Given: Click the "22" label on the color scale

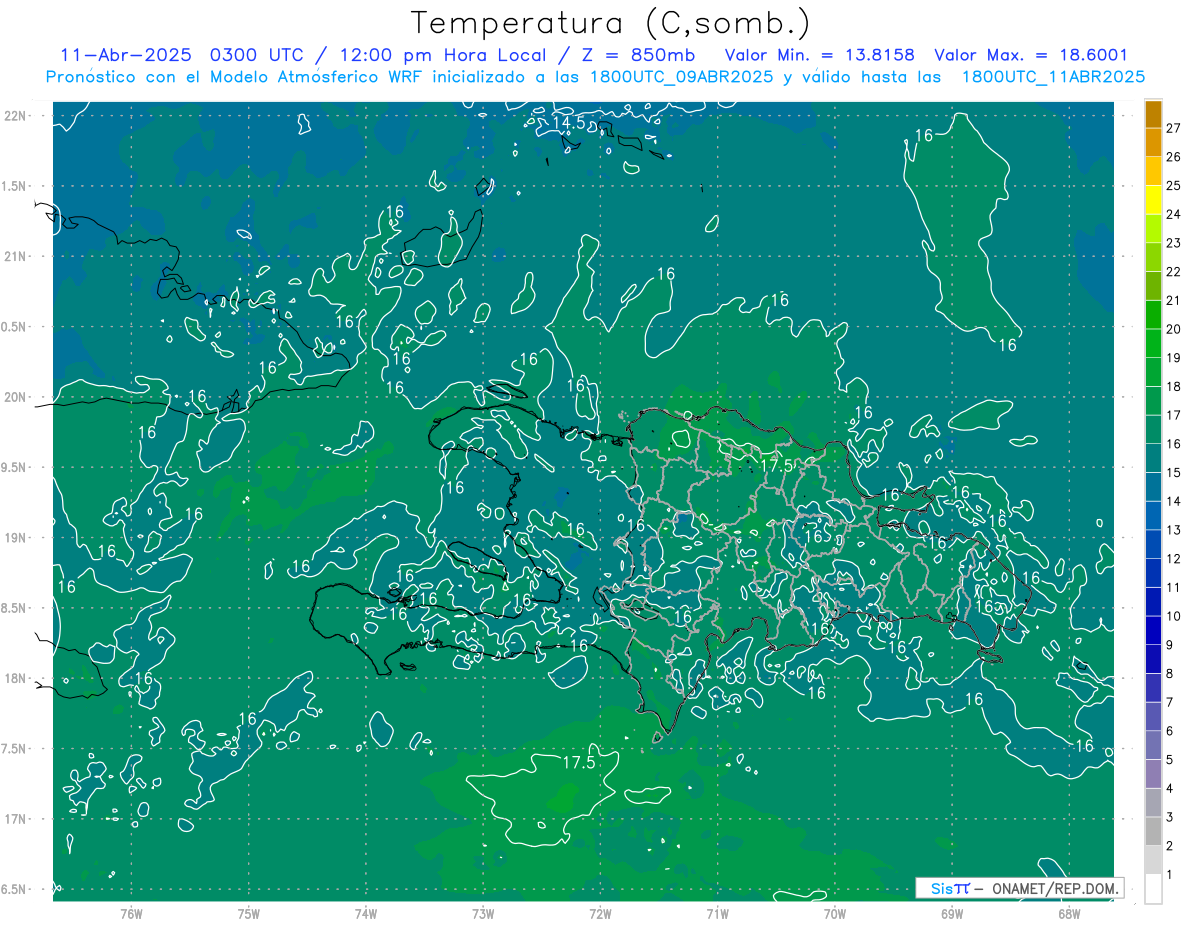Looking at the screenshot, I should (x=1173, y=271).
